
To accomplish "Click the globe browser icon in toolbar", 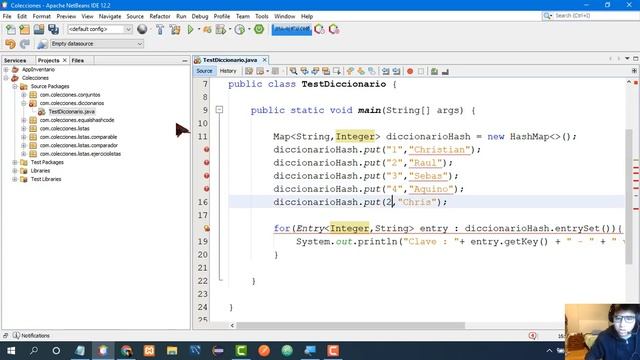I will [x=142, y=29].
